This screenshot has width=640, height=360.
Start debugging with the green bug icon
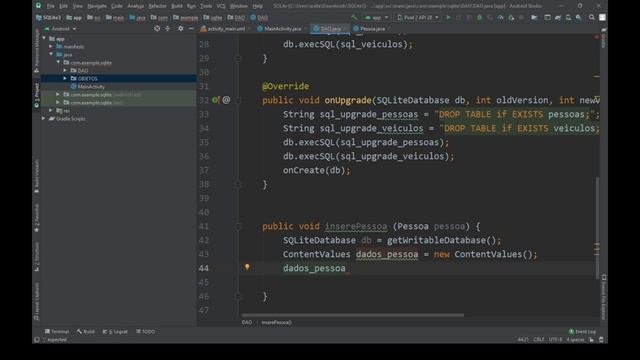click(x=480, y=18)
